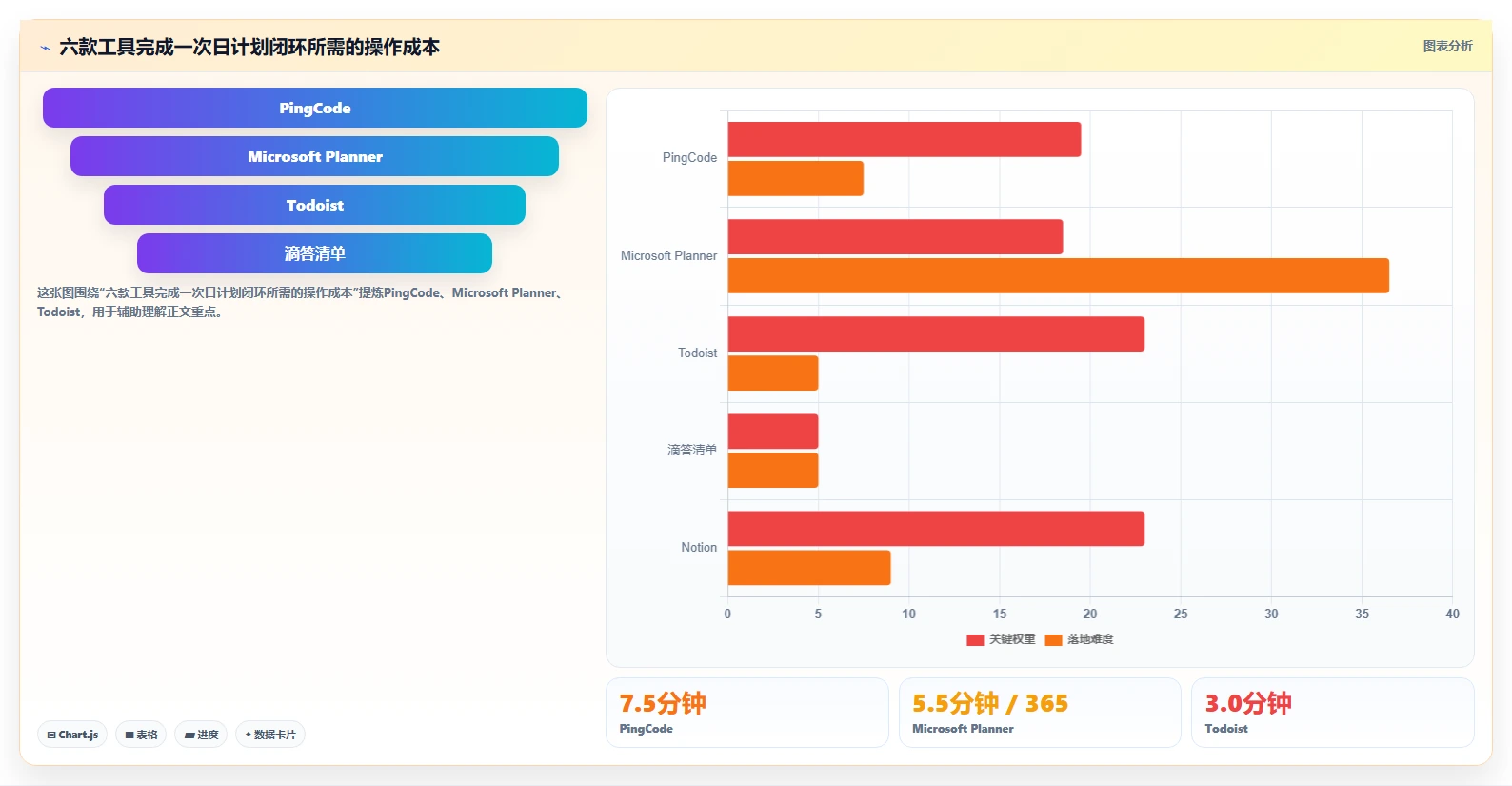Click the PingCode y-axis label
1512x786 pixels.
pyautogui.click(x=689, y=158)
